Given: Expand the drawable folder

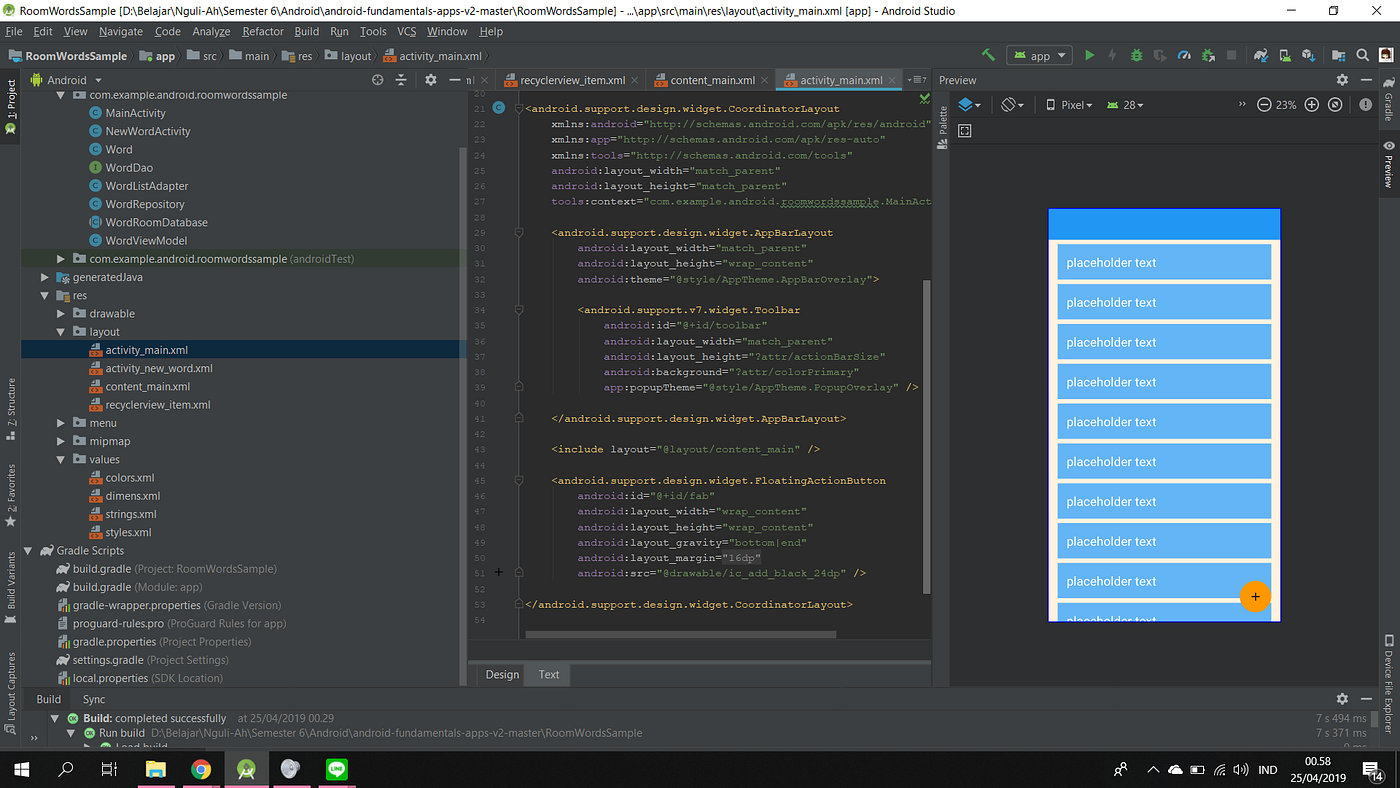Looking at the screenshot, I should (x=60, y=313).
